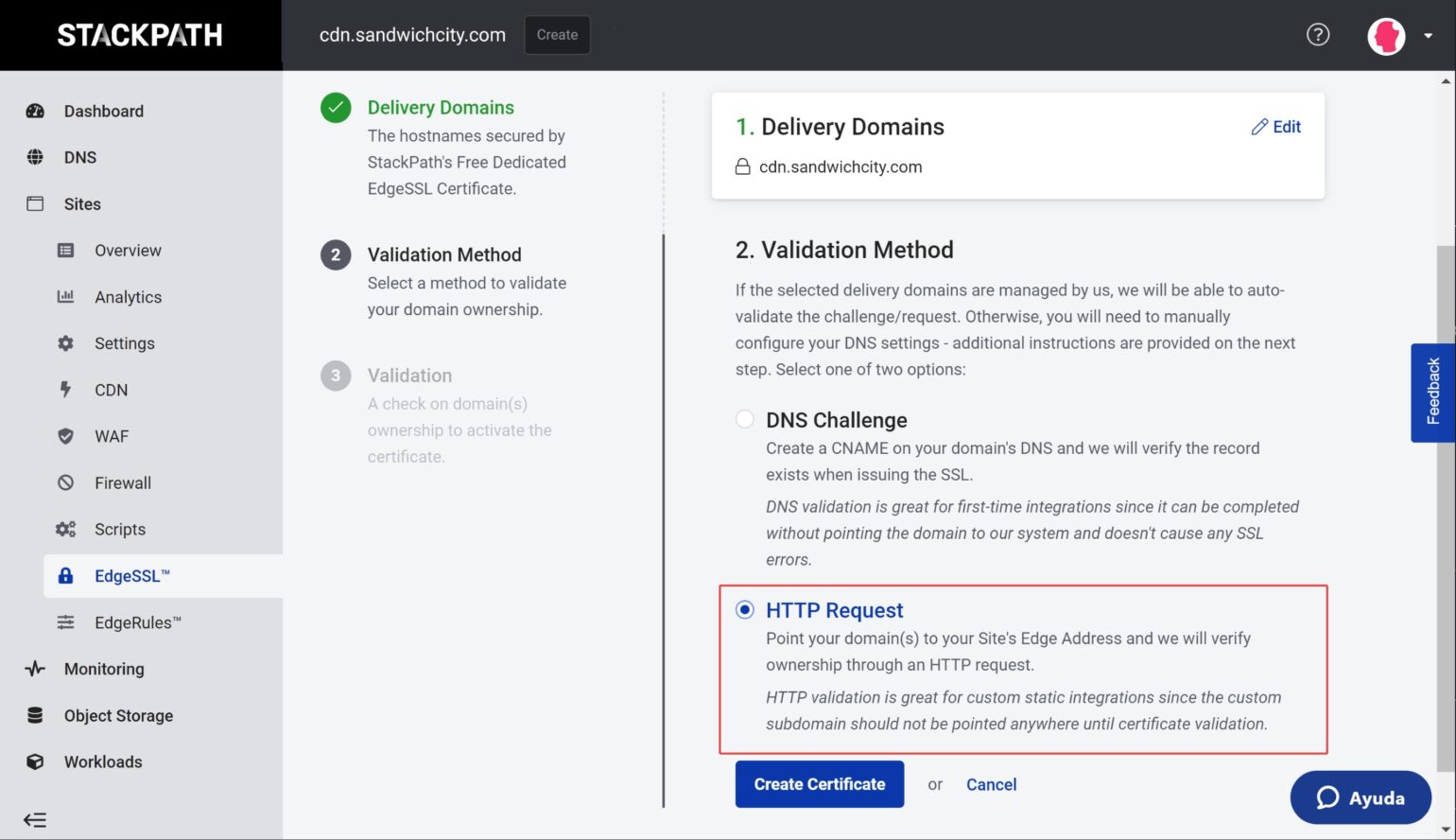
Task: Click the Sites window icon
Action: tap(35, 203)
